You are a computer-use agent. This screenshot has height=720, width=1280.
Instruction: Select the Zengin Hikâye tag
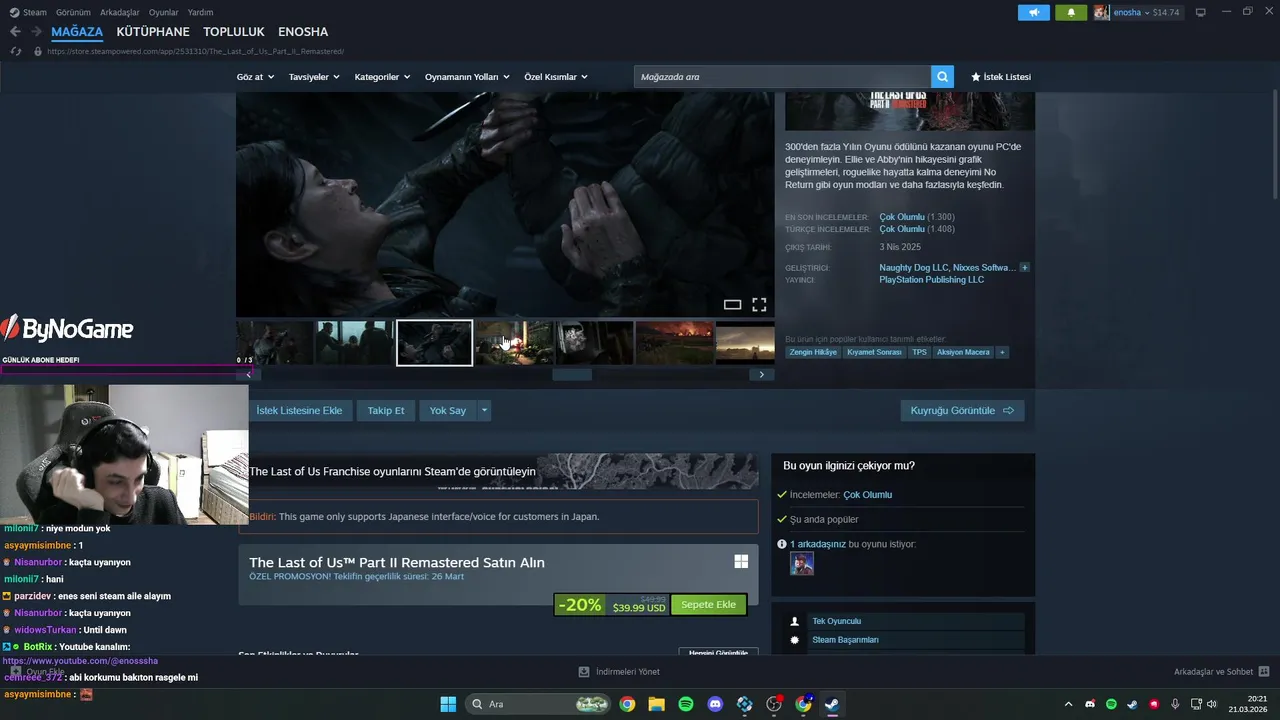pos(813,352)
